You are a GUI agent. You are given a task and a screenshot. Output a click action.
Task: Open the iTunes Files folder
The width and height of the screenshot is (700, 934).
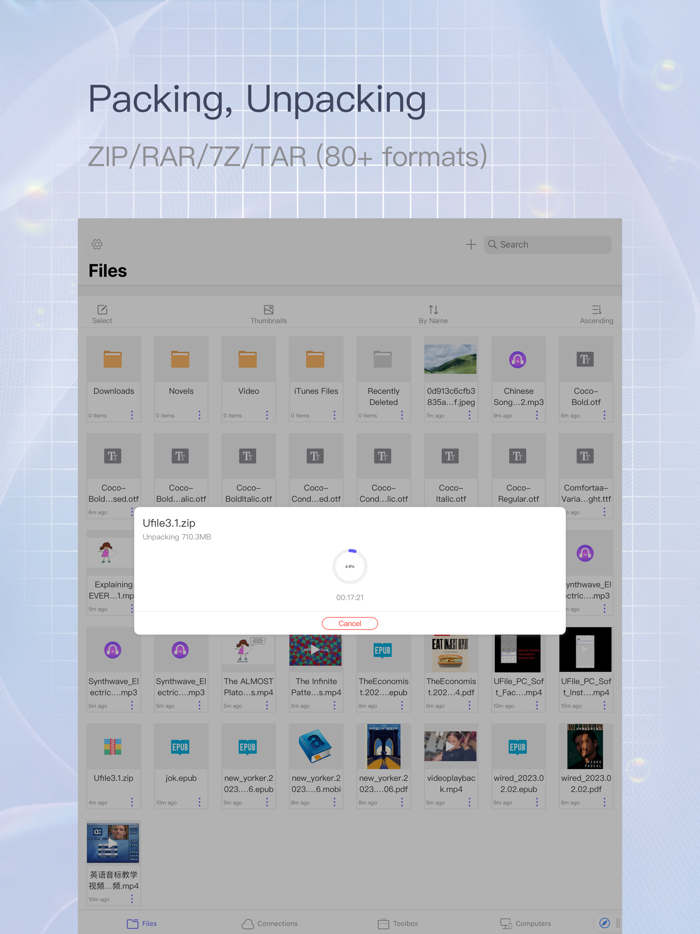(x=316, y=379)
